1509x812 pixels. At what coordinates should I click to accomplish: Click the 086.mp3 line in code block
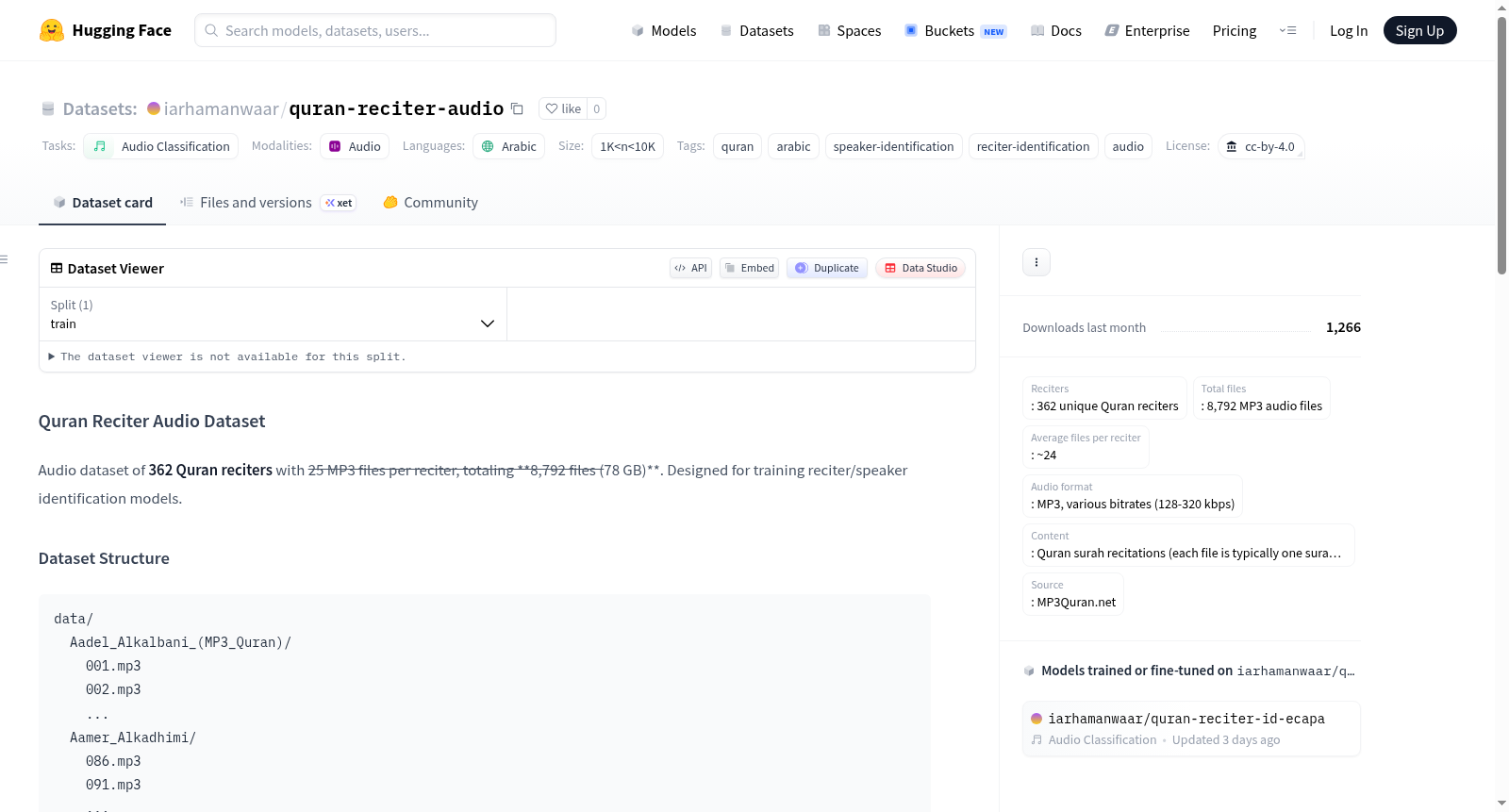pyautogui.click(x=113, y=761)
